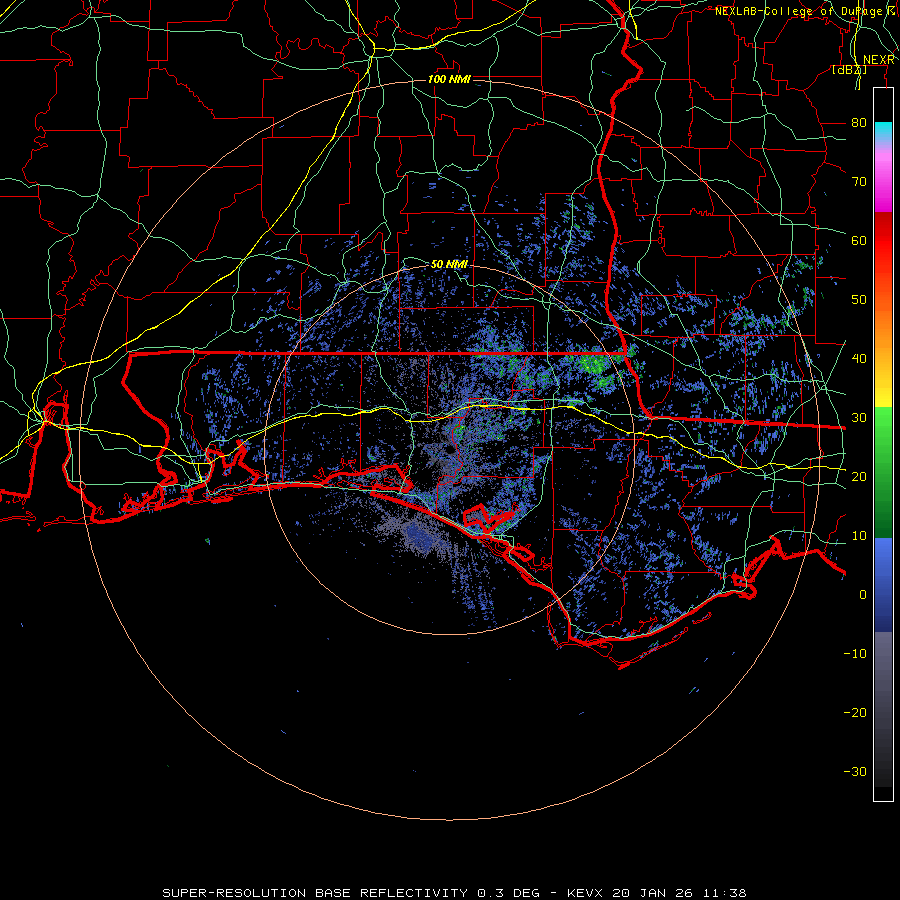Click the KEVX 20 JAN 26 11:38 timestamp
This screenshot has width=900, height=900.
(x=657, y=893)
